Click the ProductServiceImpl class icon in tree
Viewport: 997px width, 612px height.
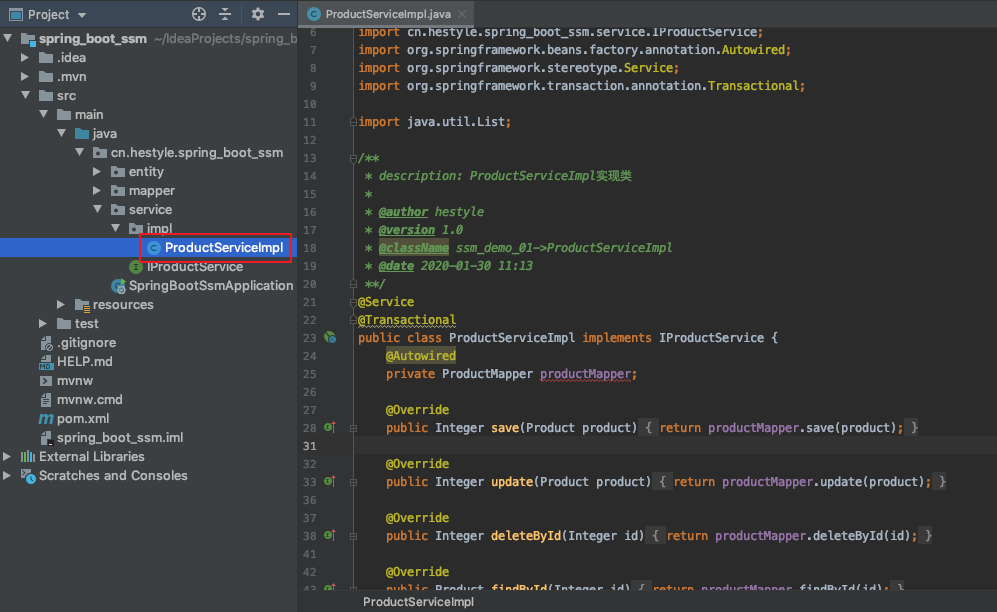[153, 248]
